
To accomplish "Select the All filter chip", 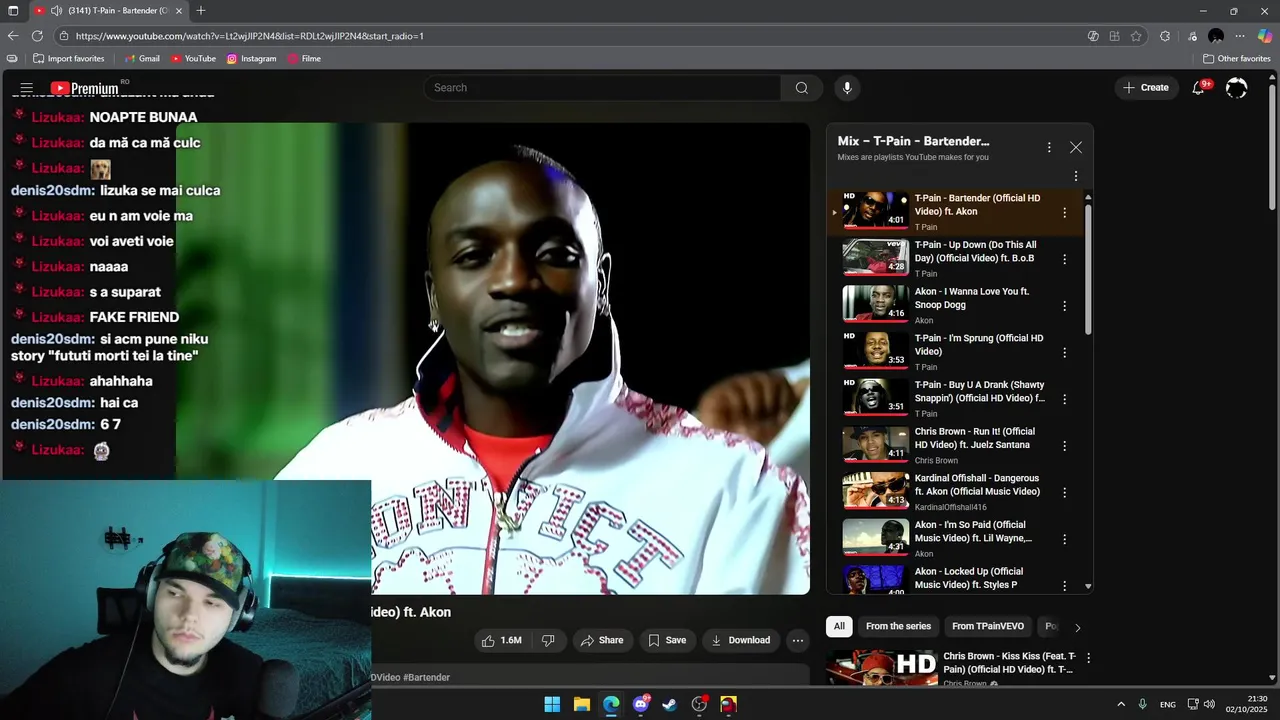I will (839, 626).
